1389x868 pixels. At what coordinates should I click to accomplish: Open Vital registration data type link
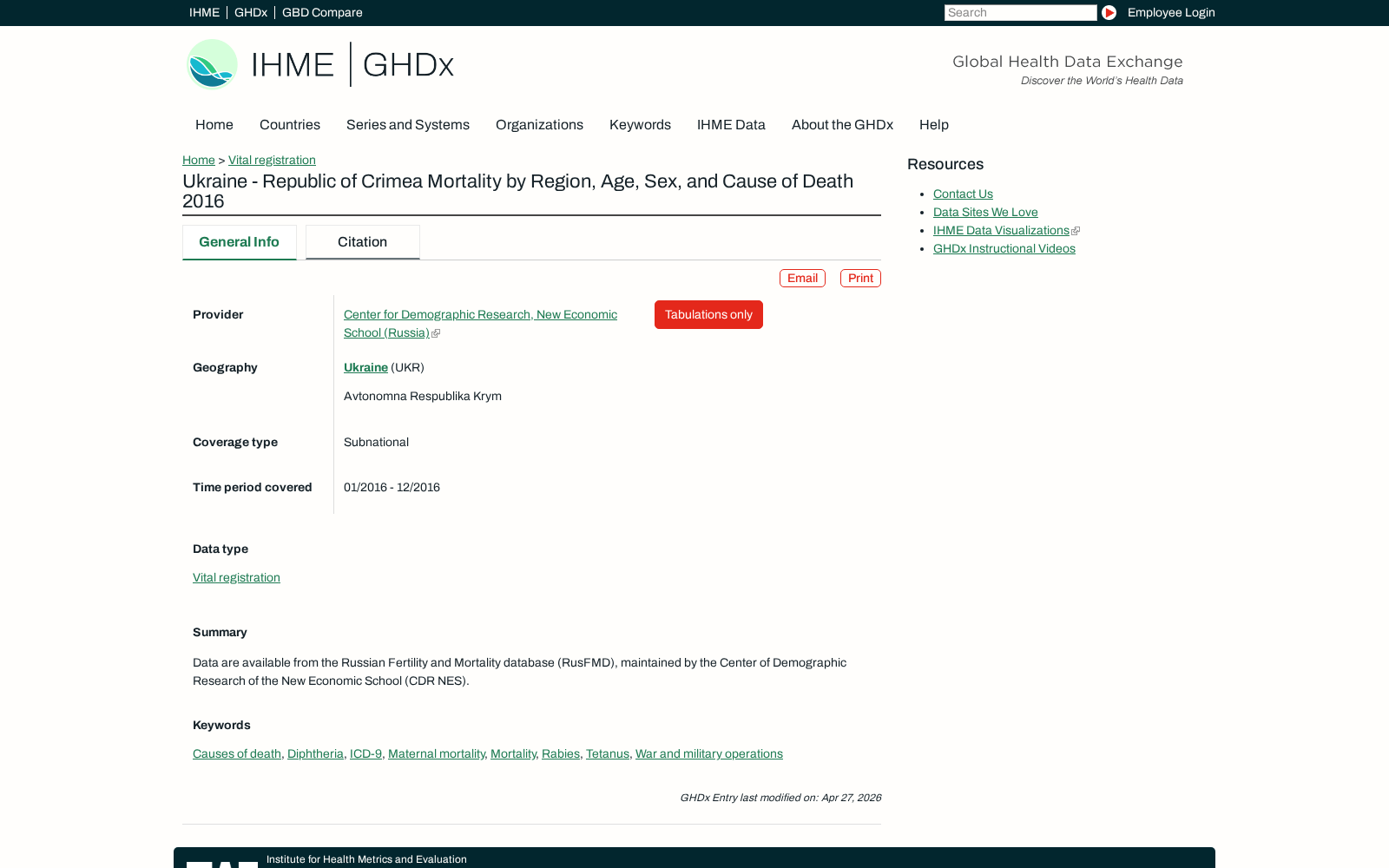236,577
